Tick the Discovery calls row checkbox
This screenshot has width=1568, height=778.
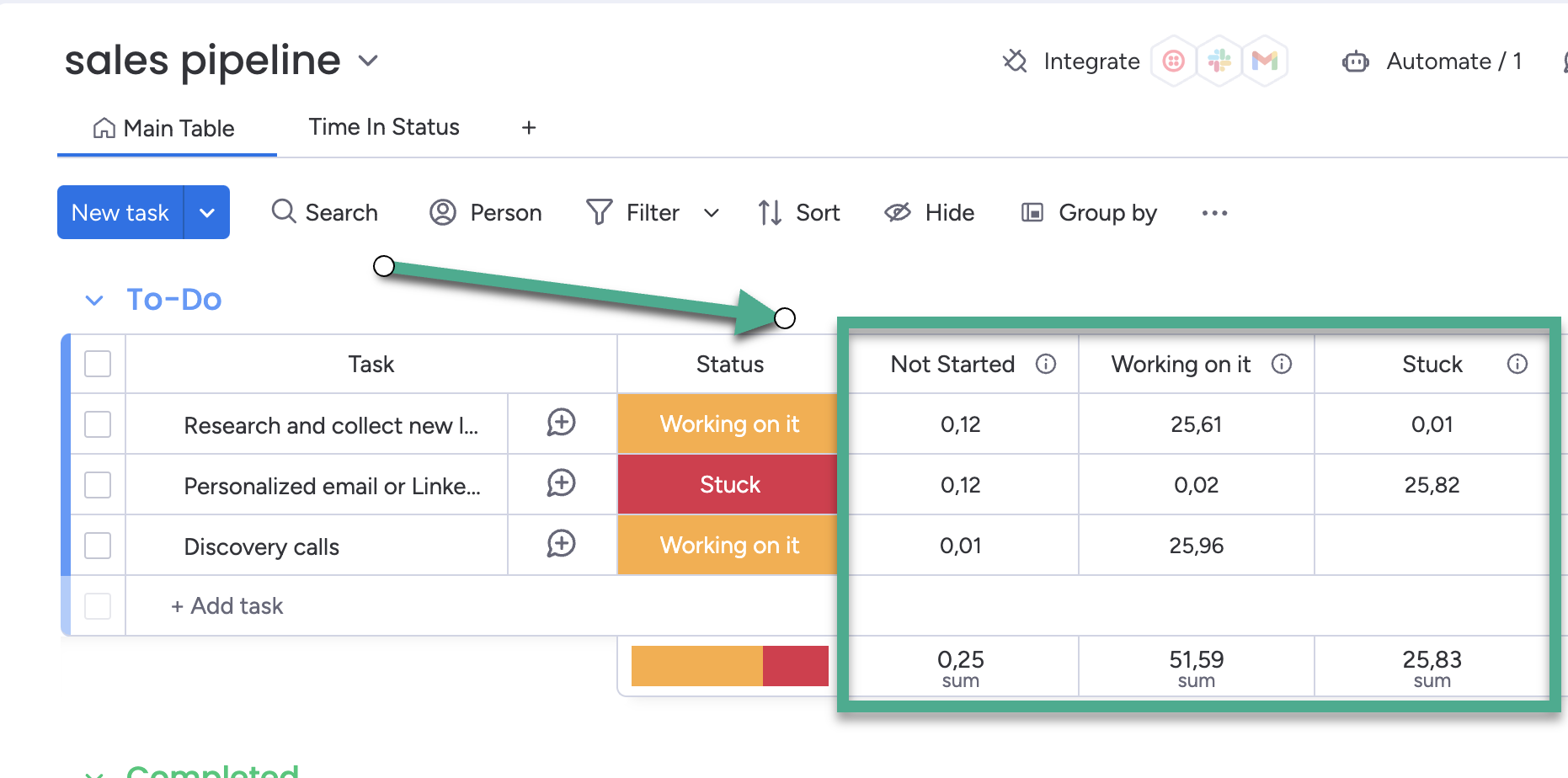pos(98,546)
